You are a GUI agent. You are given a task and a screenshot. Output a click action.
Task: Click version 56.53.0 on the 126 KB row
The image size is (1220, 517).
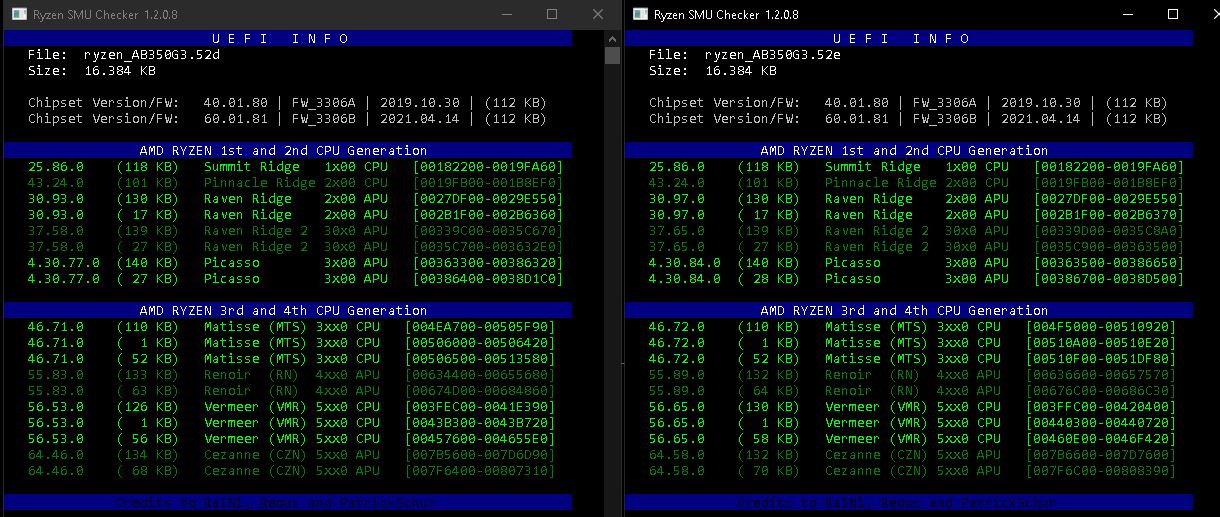pyautogui.click(x=56, y=407)
